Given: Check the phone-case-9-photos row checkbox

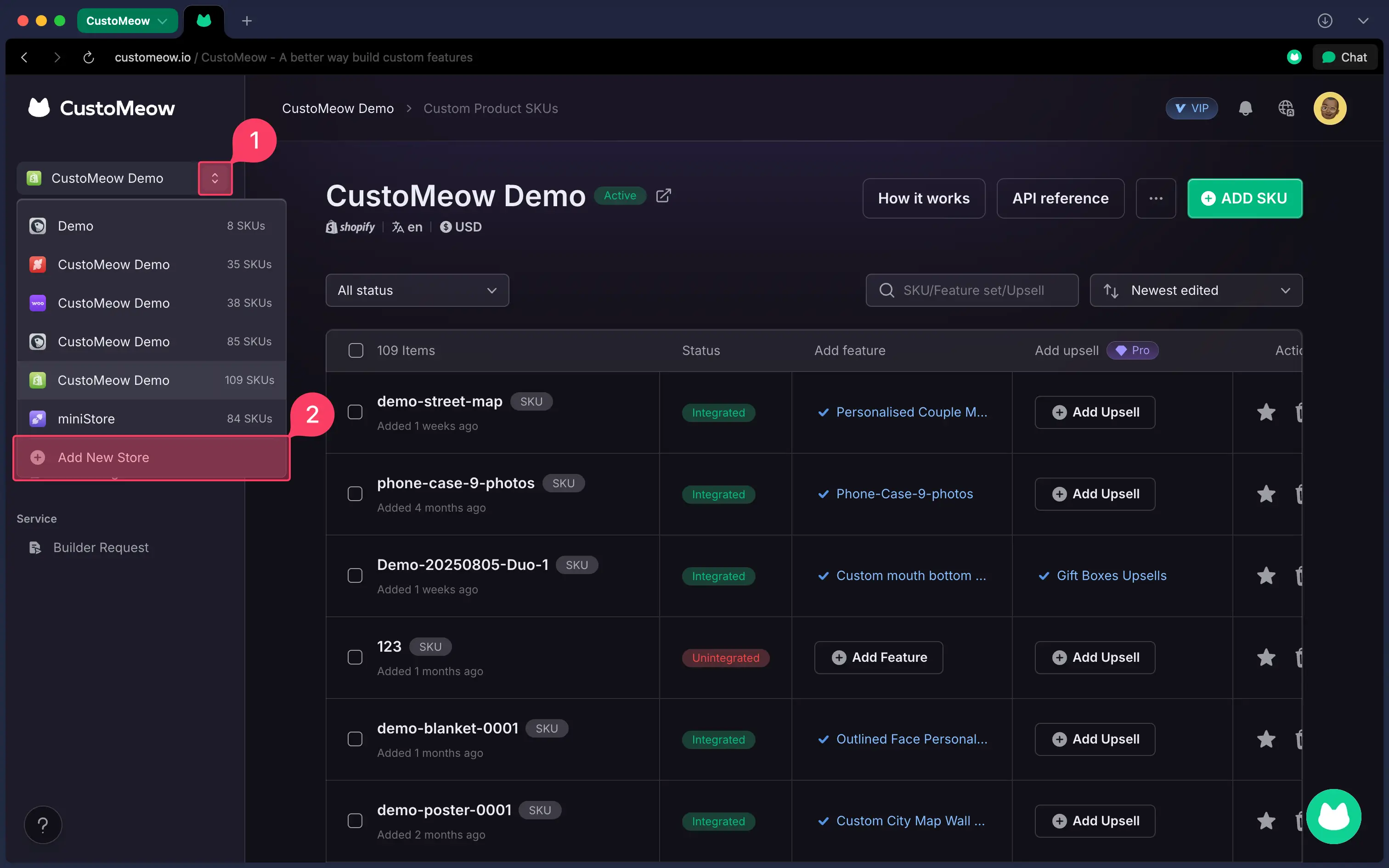Looking at the screenshot, I should point(355,494).
